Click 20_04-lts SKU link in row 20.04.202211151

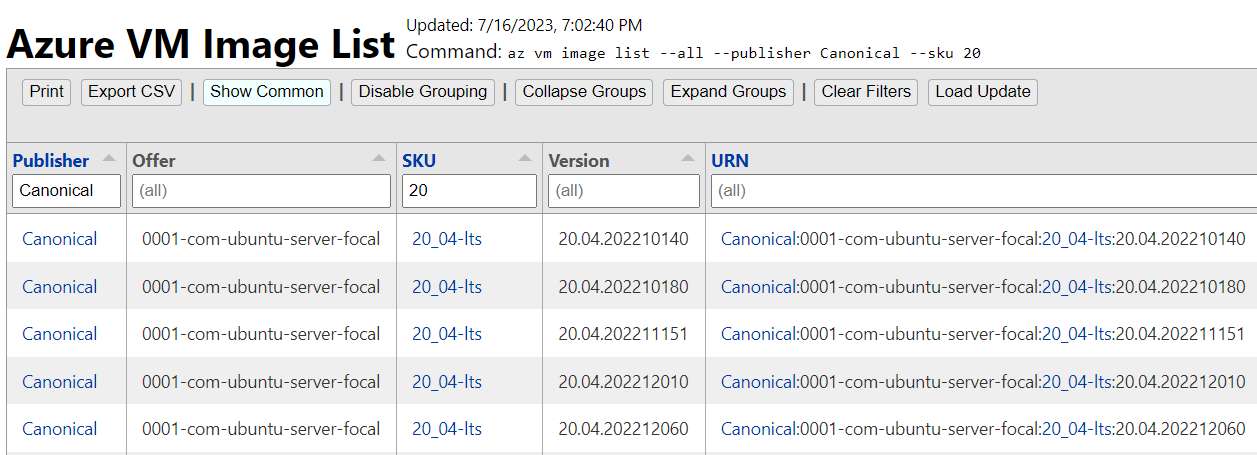click(447, 334)
